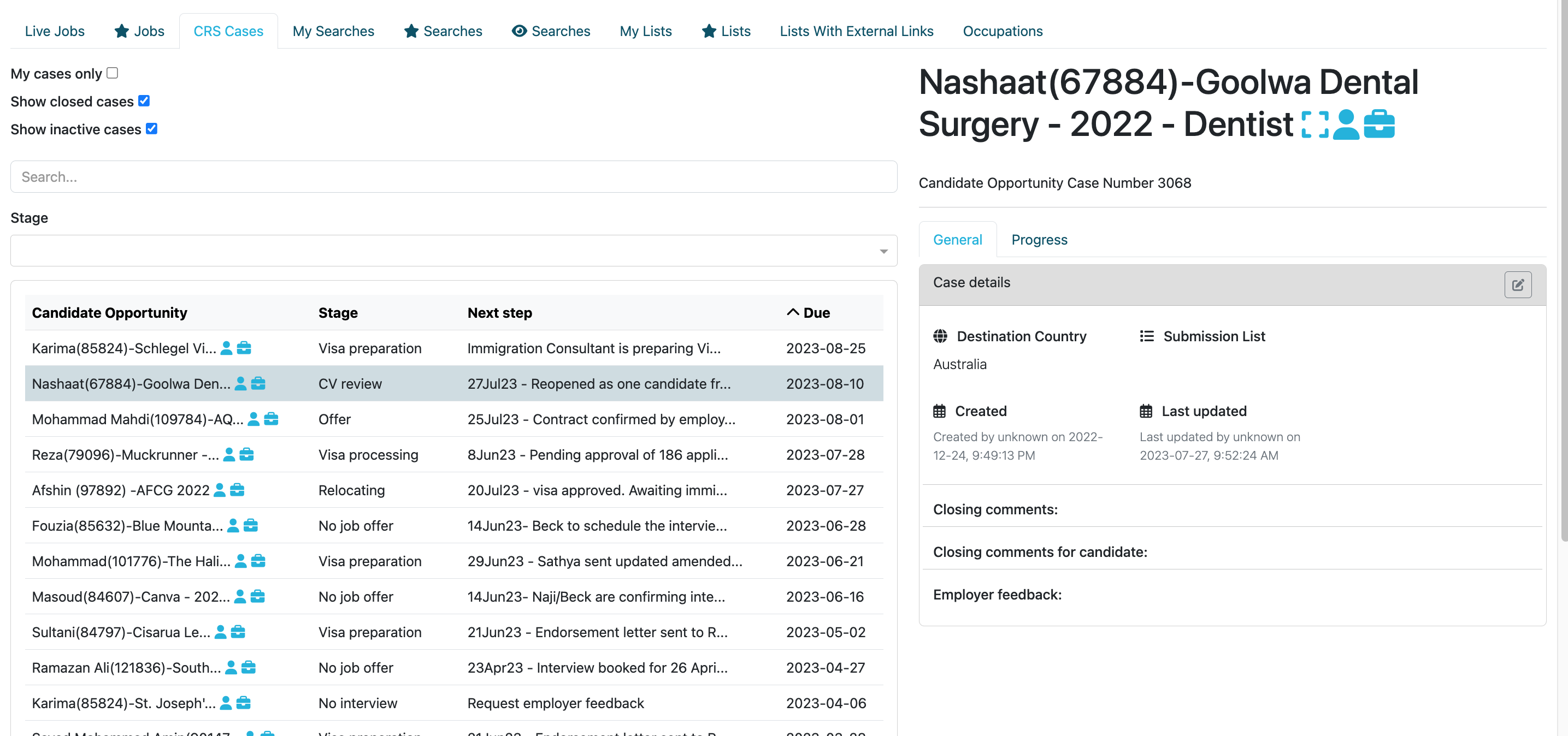
Task: Open the Stage filter dropdown
Action: click(x=453, y=251)
